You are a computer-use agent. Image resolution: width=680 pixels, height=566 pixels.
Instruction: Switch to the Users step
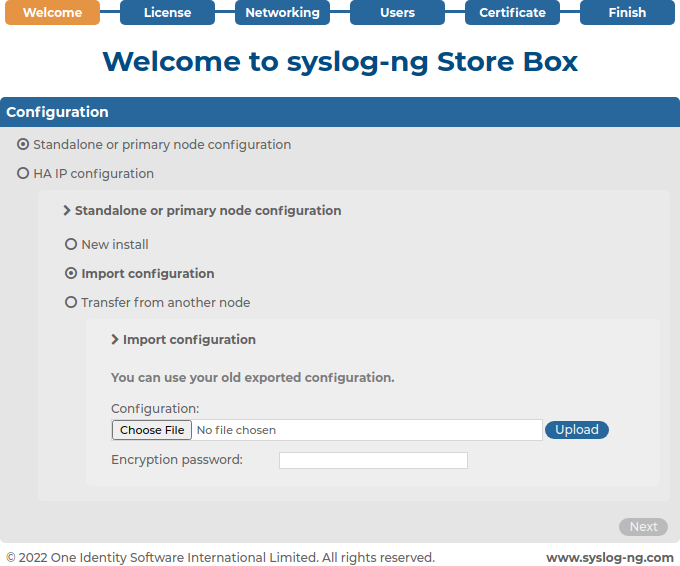point(397,13)
